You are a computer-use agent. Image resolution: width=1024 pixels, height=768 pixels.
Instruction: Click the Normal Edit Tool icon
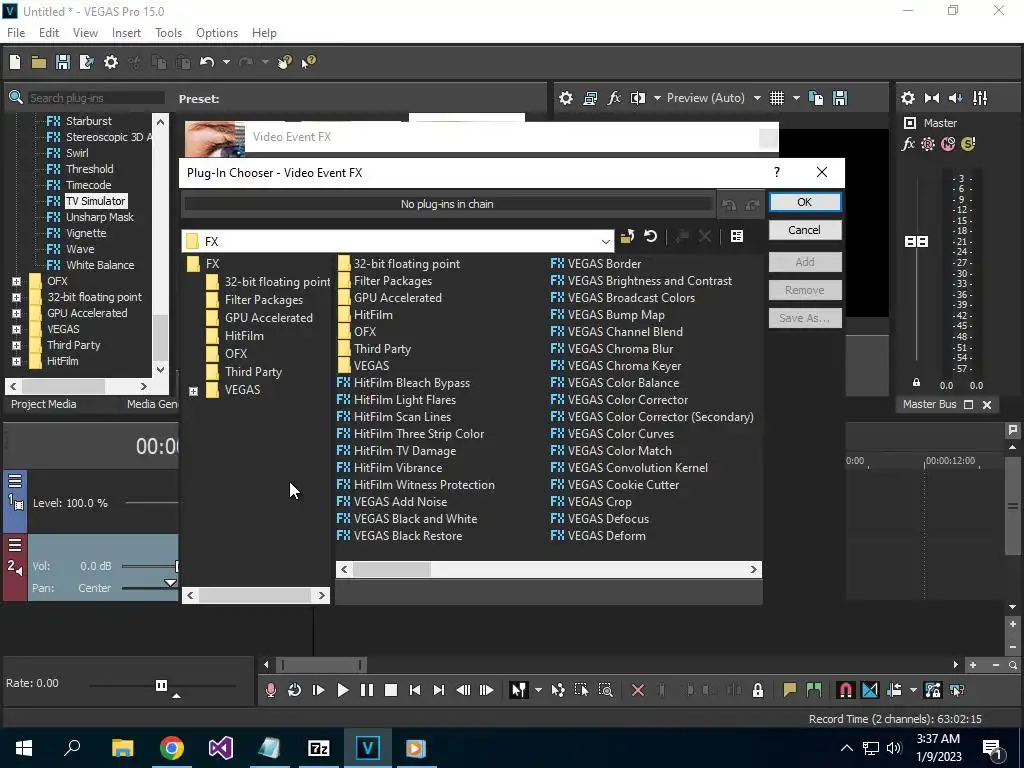519,690
